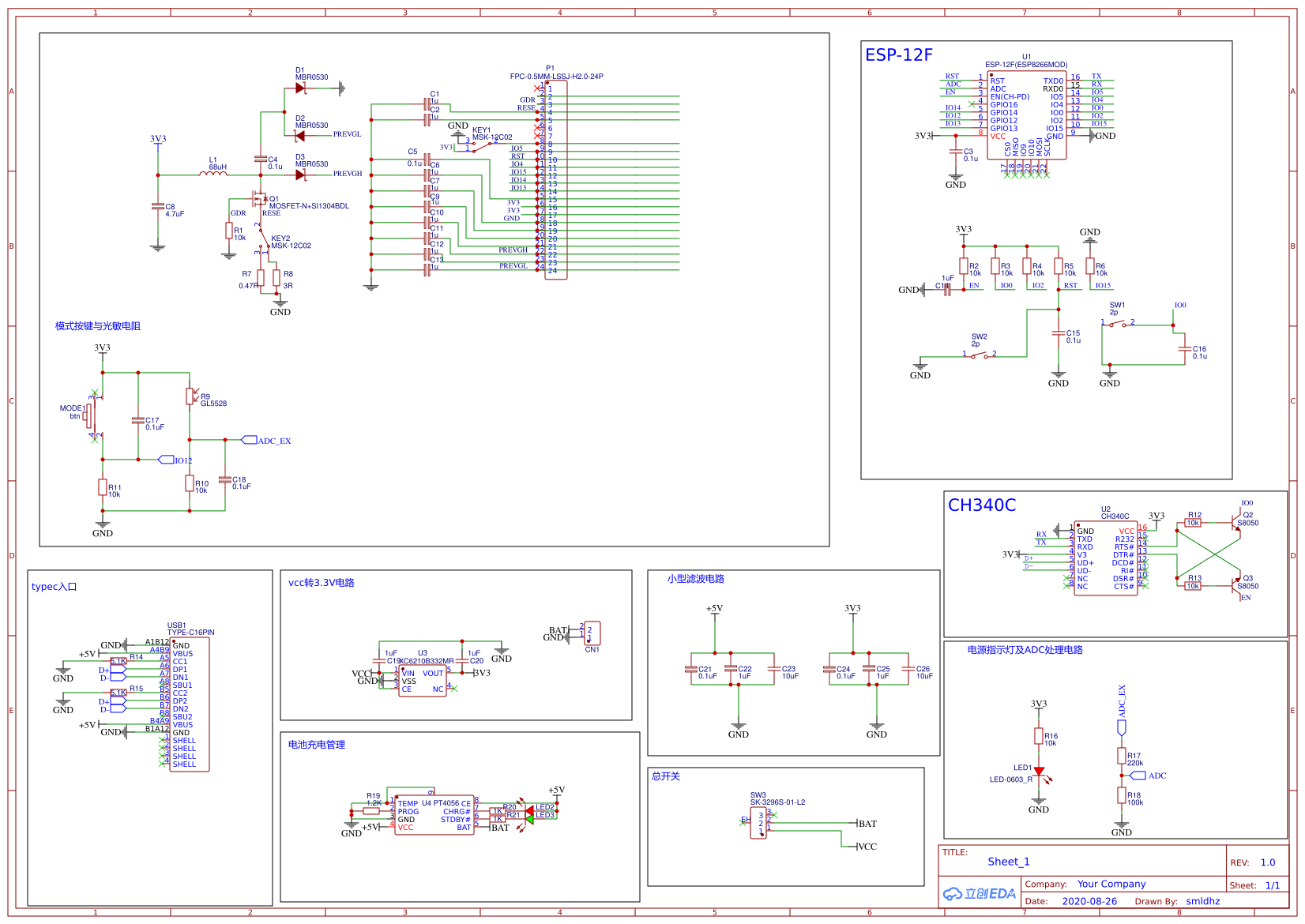The image size is (1305, 924).
Task: Click the D3 MBR0530 diode symbol
Action: 300,175
